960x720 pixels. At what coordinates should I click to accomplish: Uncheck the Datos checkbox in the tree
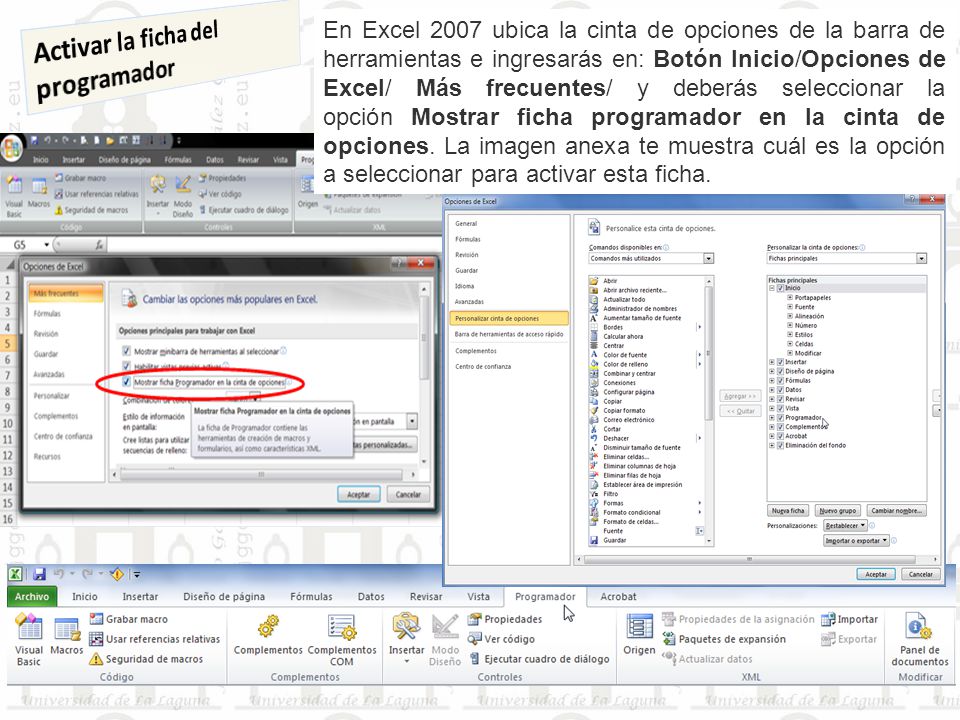pos(781,389)
